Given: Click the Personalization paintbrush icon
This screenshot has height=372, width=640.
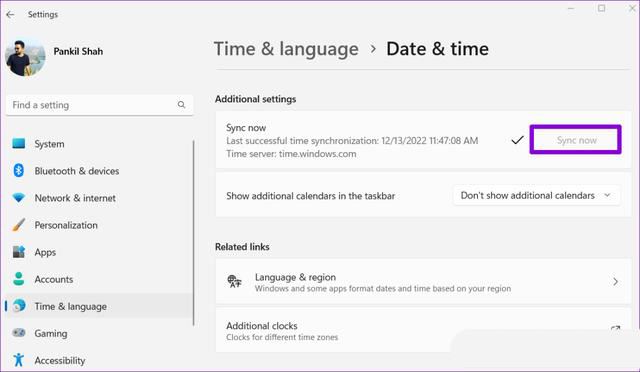Looking at the screenshot, I should (19, 225).
